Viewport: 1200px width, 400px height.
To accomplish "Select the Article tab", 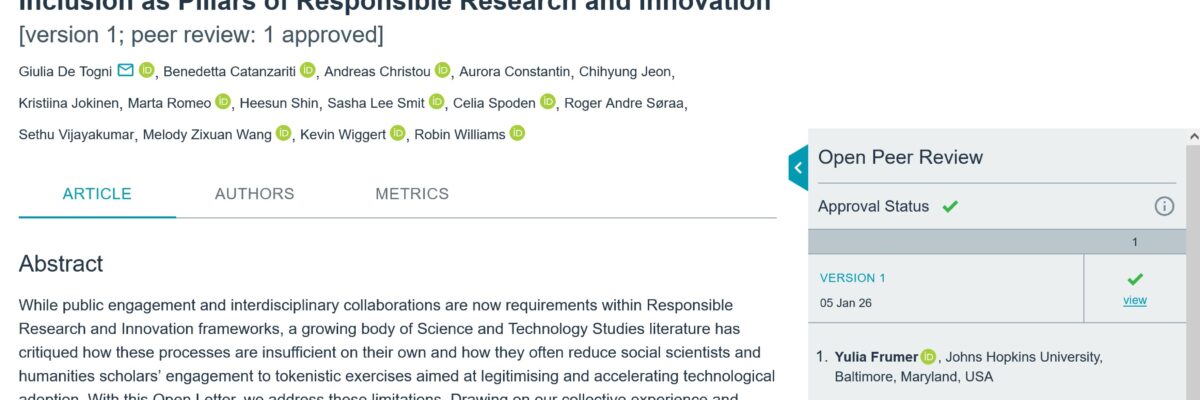I will 97,194.
